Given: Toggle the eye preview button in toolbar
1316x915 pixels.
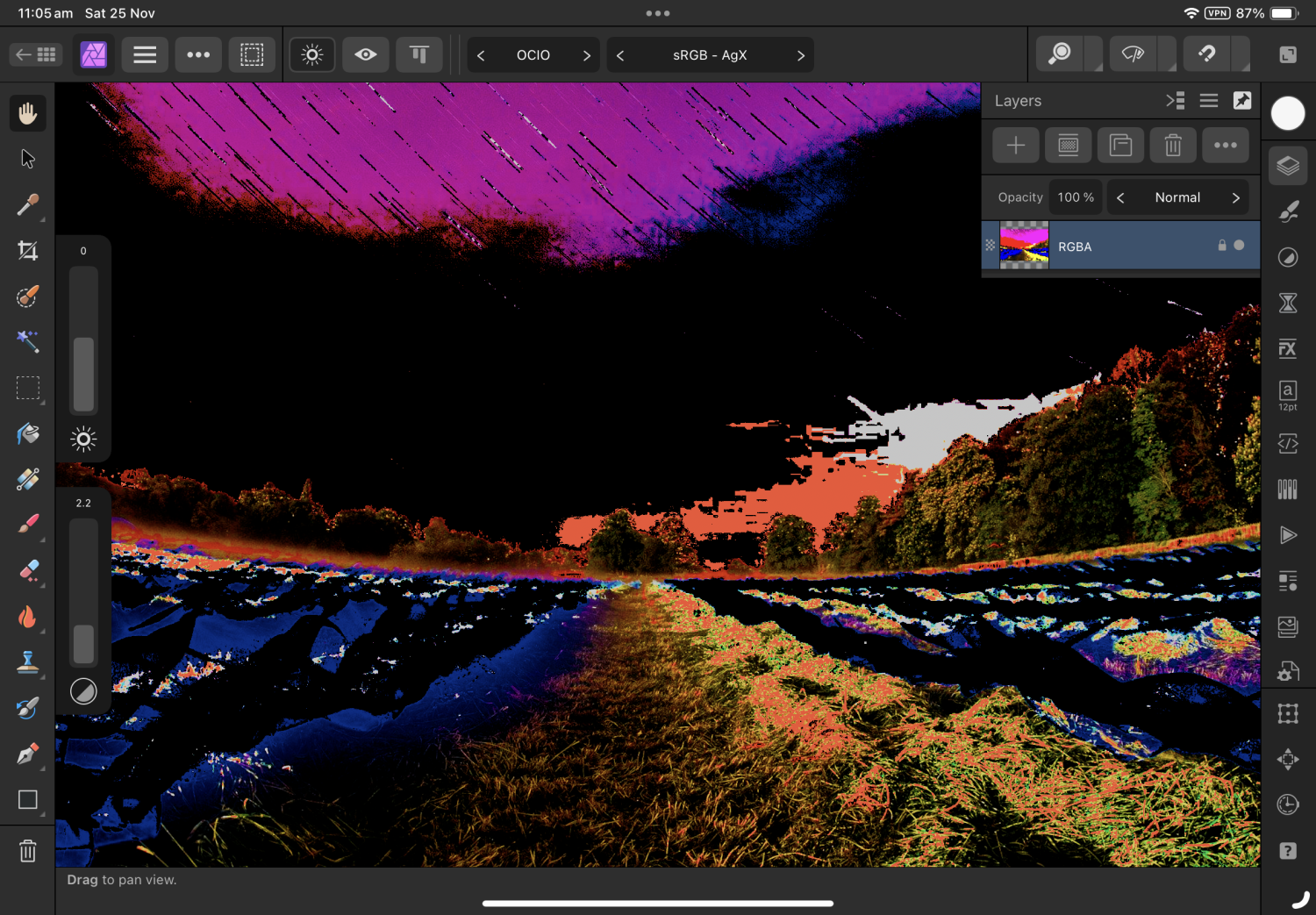Looking at the screenshot, I should [x=366, y=55].
